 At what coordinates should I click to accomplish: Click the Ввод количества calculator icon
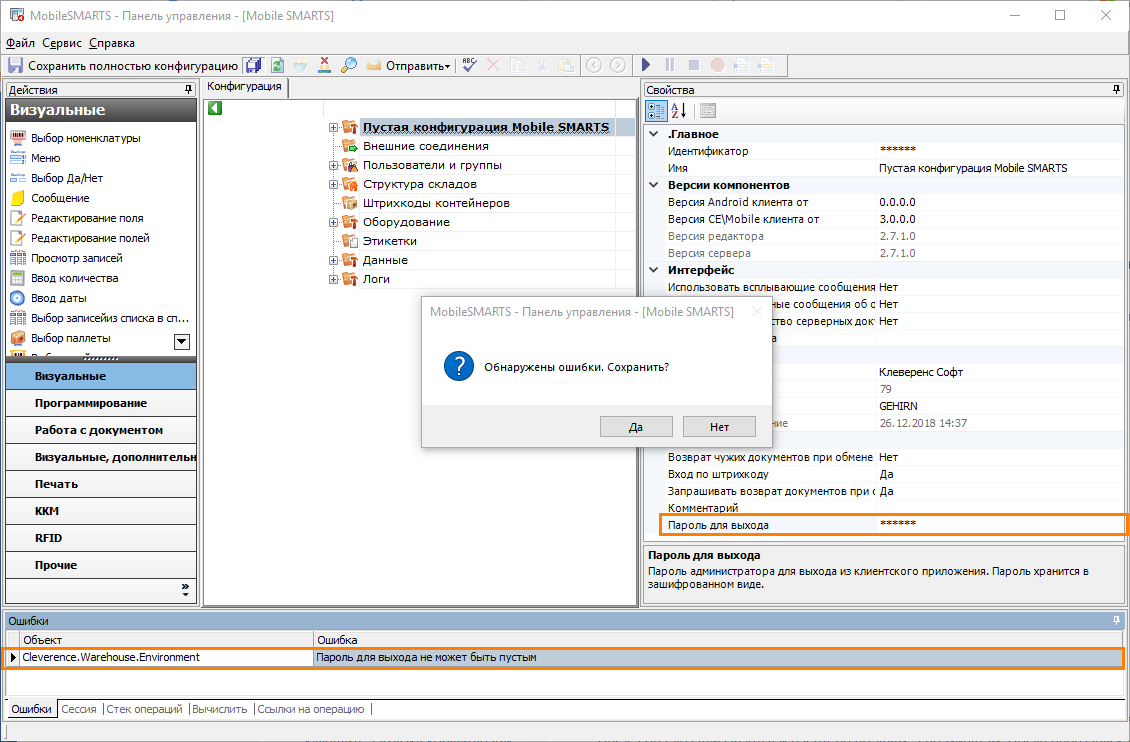[18, 278]
